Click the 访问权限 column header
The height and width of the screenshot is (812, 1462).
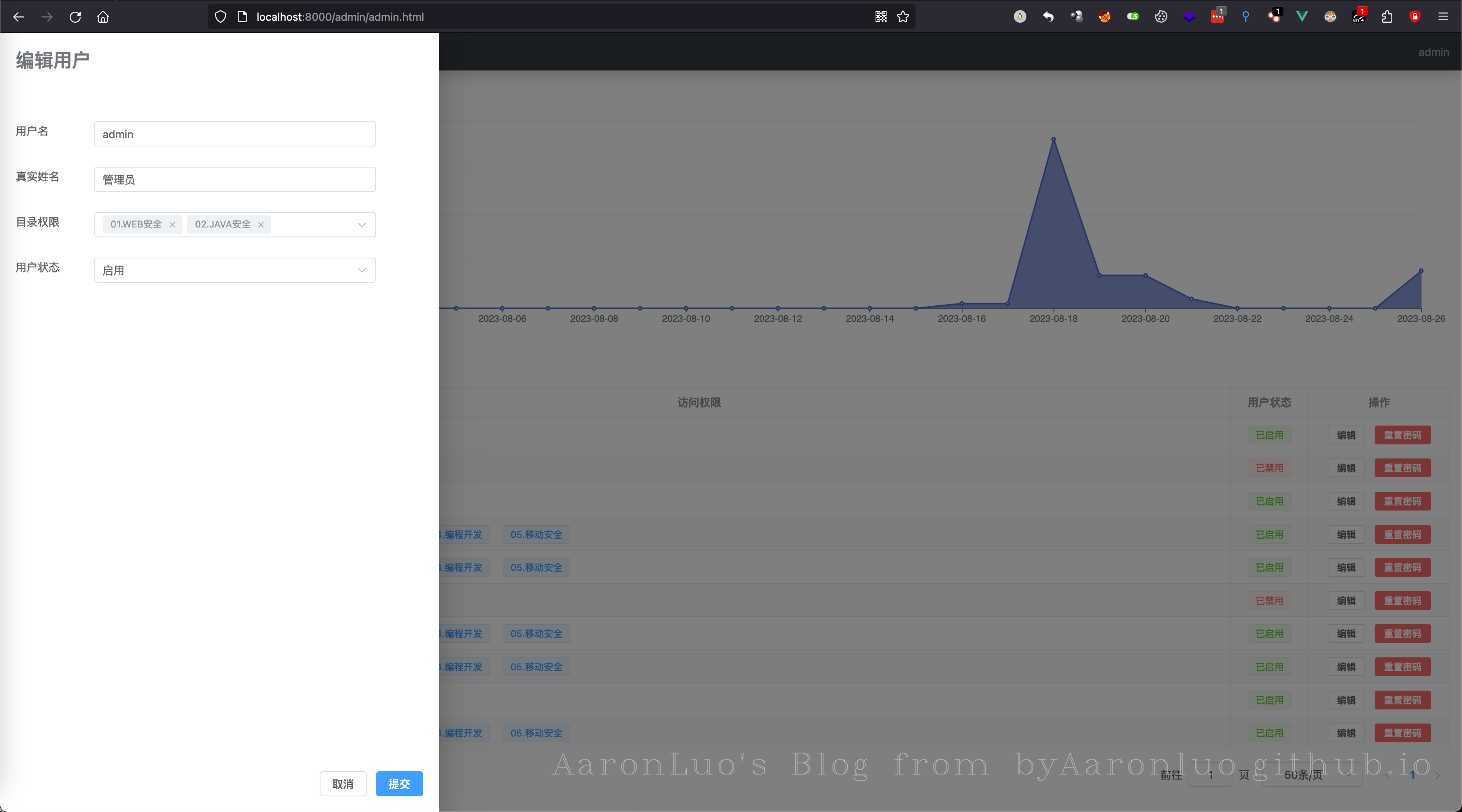[699, 402]
